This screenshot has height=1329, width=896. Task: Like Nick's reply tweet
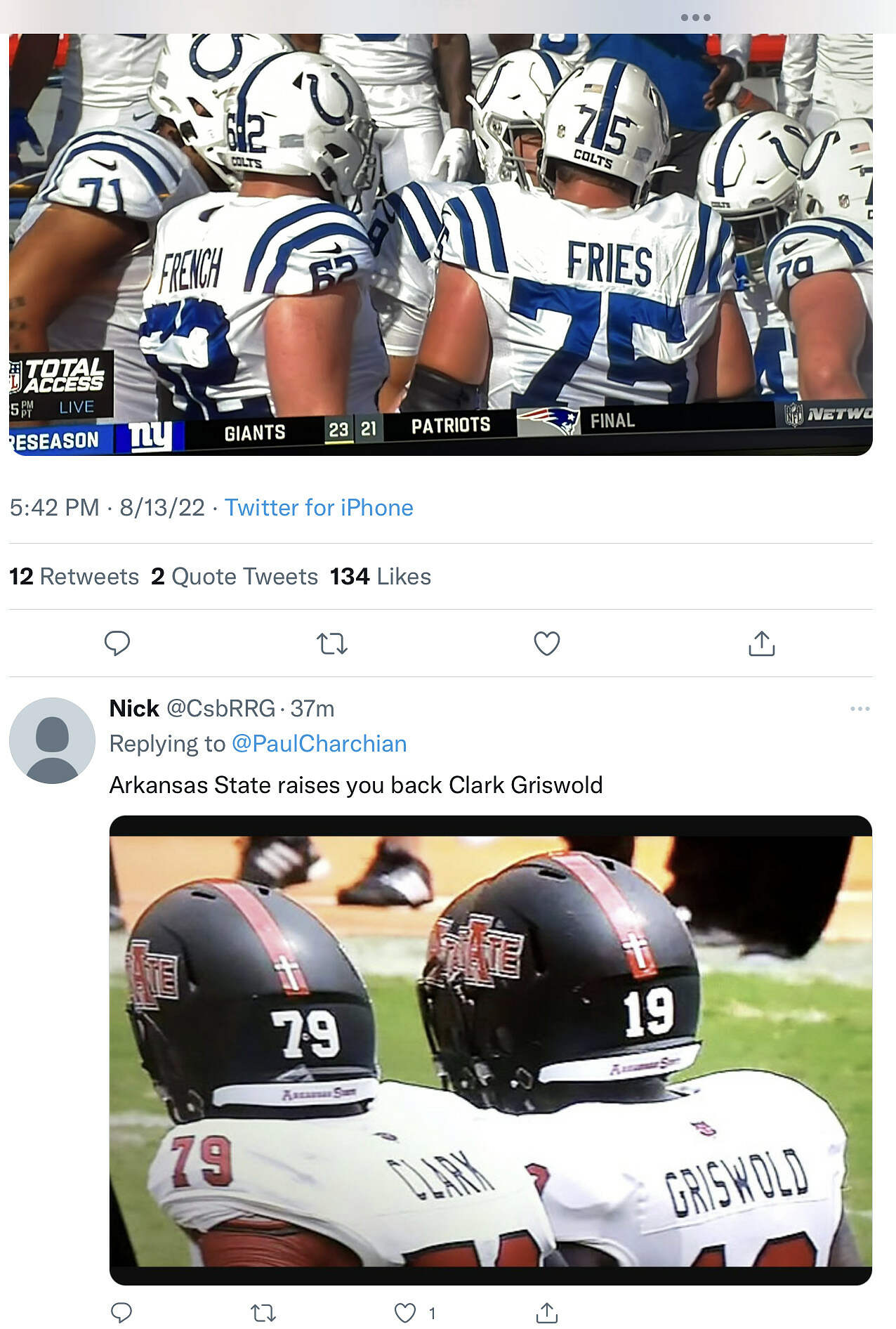(x=406, y=1312)
